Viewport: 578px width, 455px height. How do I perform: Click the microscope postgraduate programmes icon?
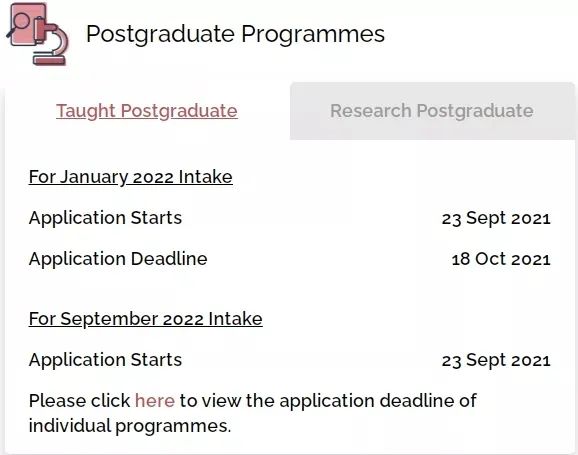pyautogui.click(x=38, y=34)
